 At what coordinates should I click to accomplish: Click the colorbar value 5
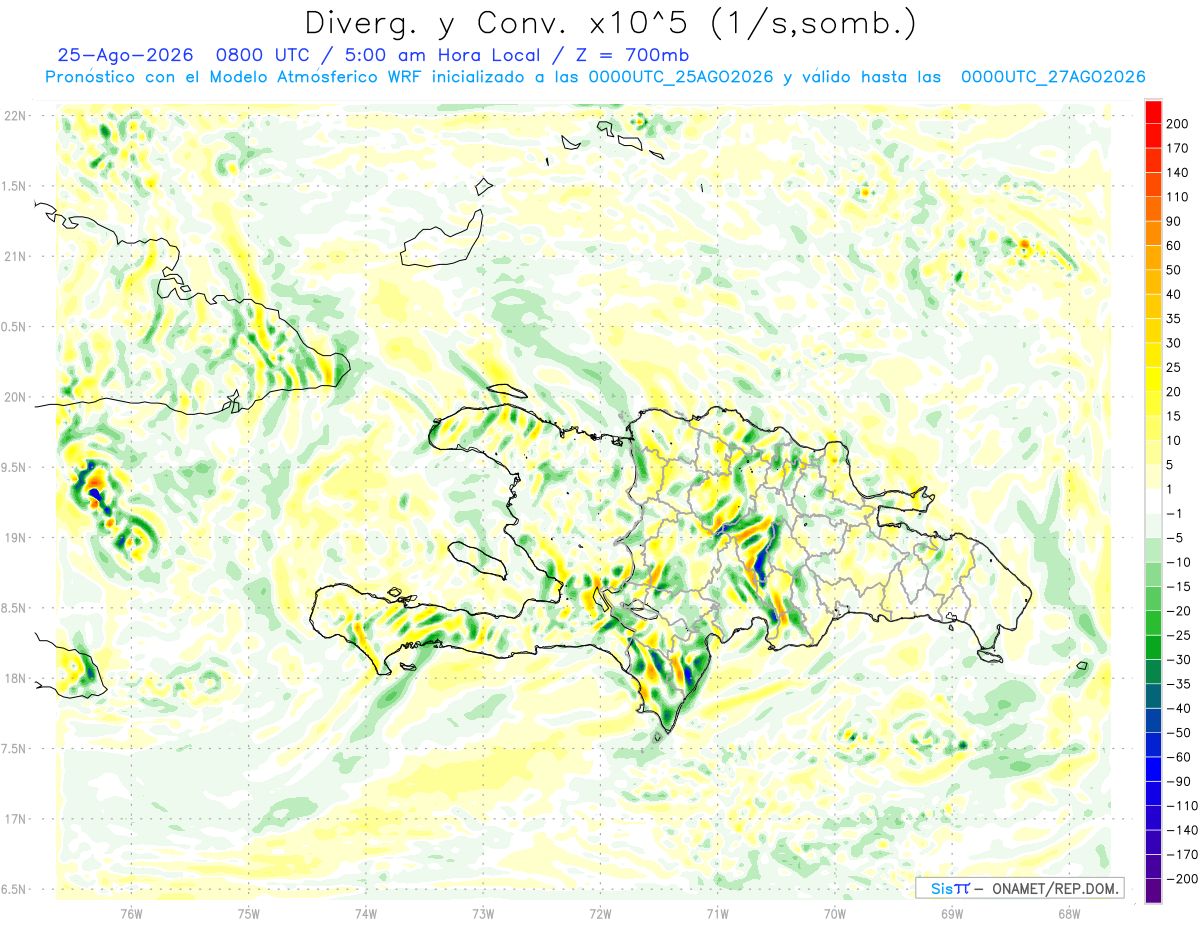(1170, 465)
